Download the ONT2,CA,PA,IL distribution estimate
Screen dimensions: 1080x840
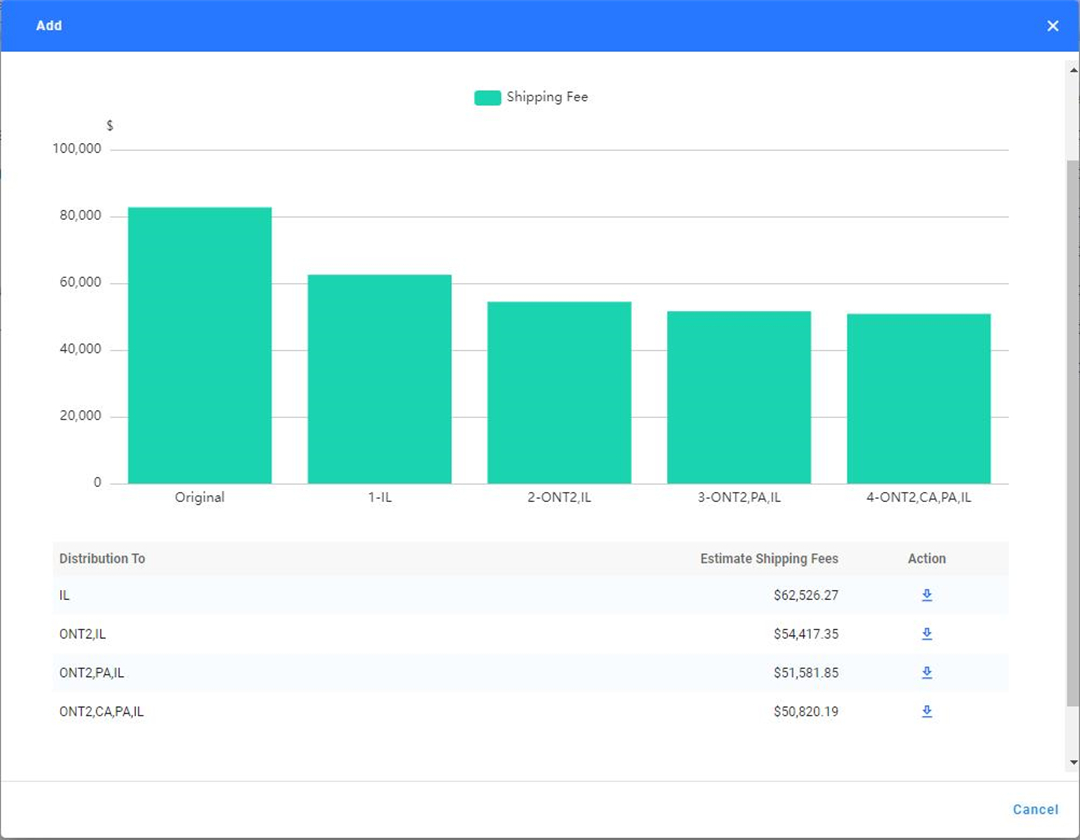926,711
